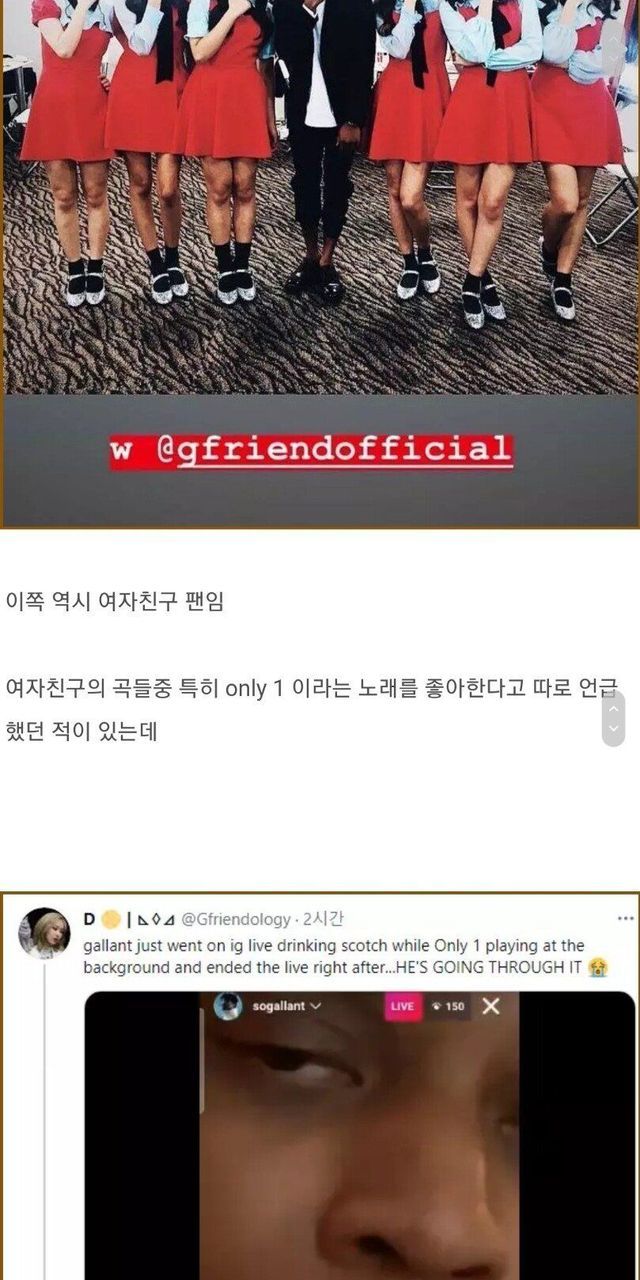Click the crying emoji at the tweet's end
Viewport: 640px width, 1280px height.
(598, 967)
